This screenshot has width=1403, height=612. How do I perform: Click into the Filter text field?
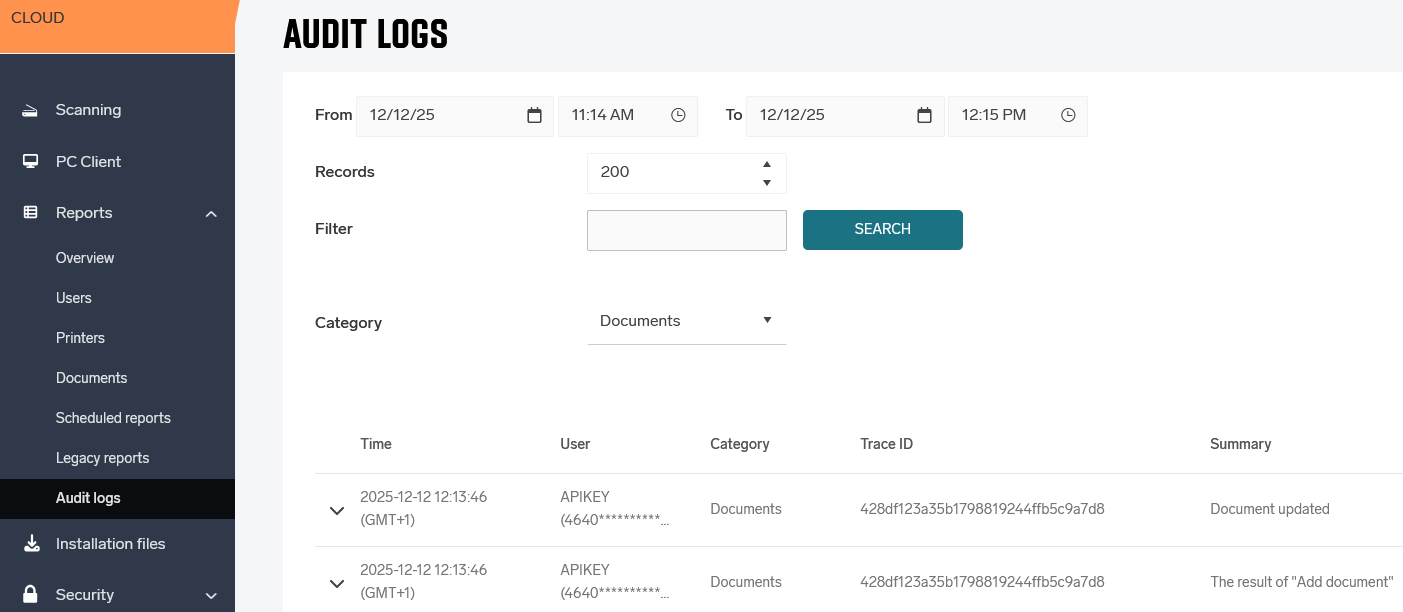point(686,230)
